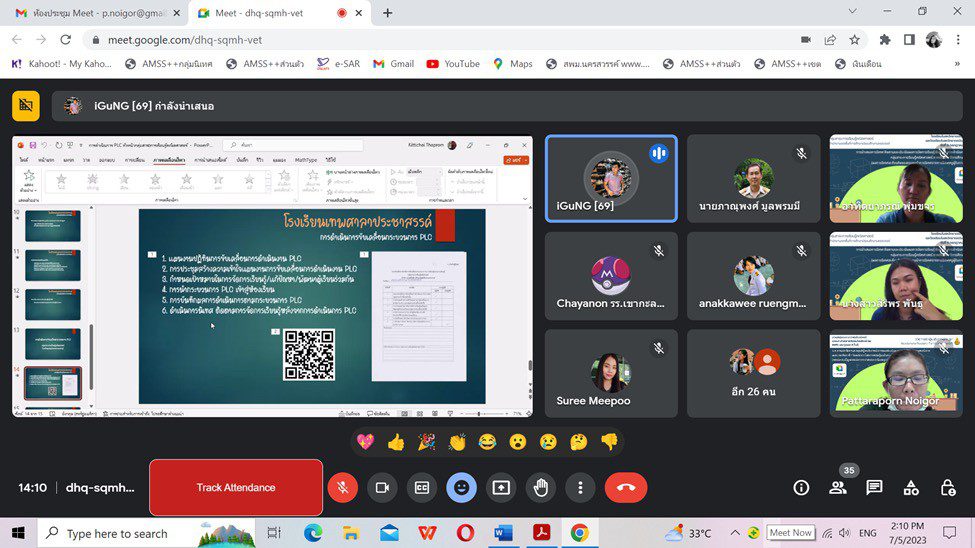Open the share page icon
This screenshot has width=975, height=548.
pos(830,40)
